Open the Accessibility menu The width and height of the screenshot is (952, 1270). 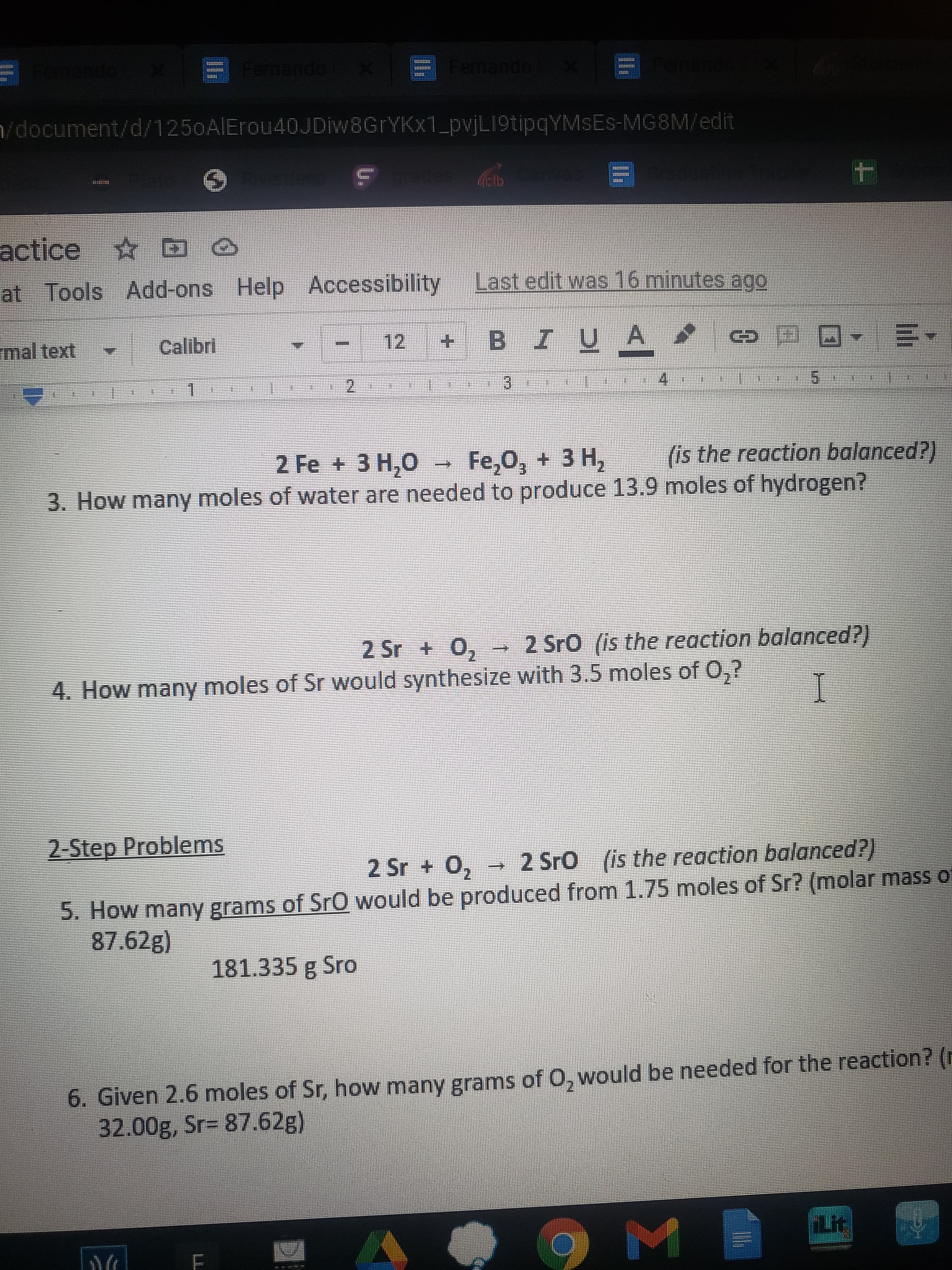pyautogui.click(x=375, y=284)
